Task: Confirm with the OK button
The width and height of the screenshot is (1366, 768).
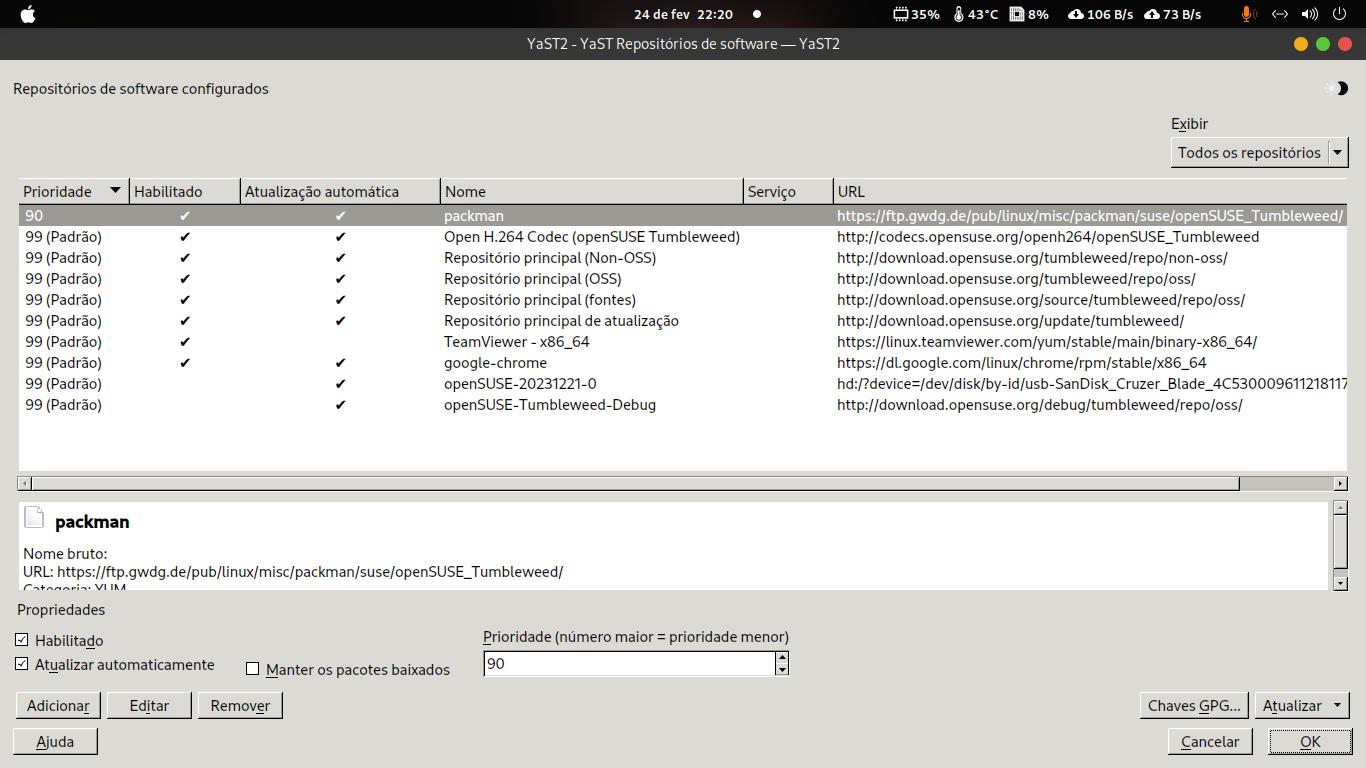Action: click(x=1310, y=741)
